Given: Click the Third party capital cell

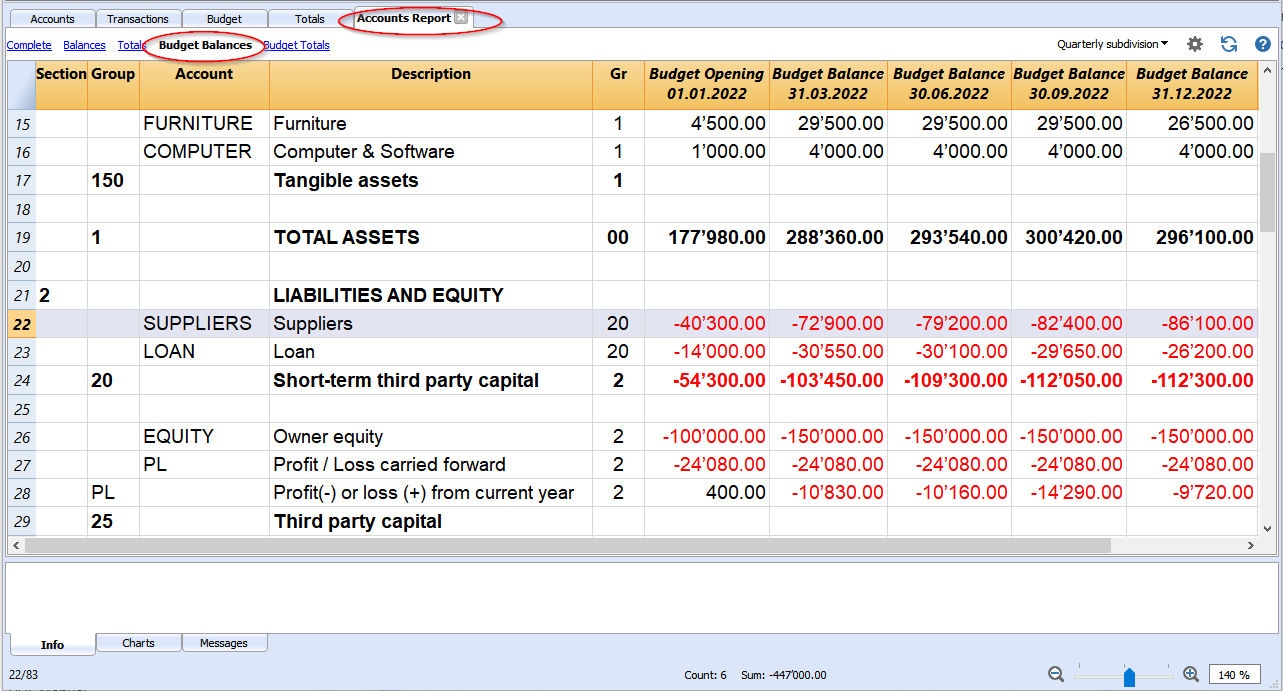Looking at the screenshot, I should coord(431,522).
